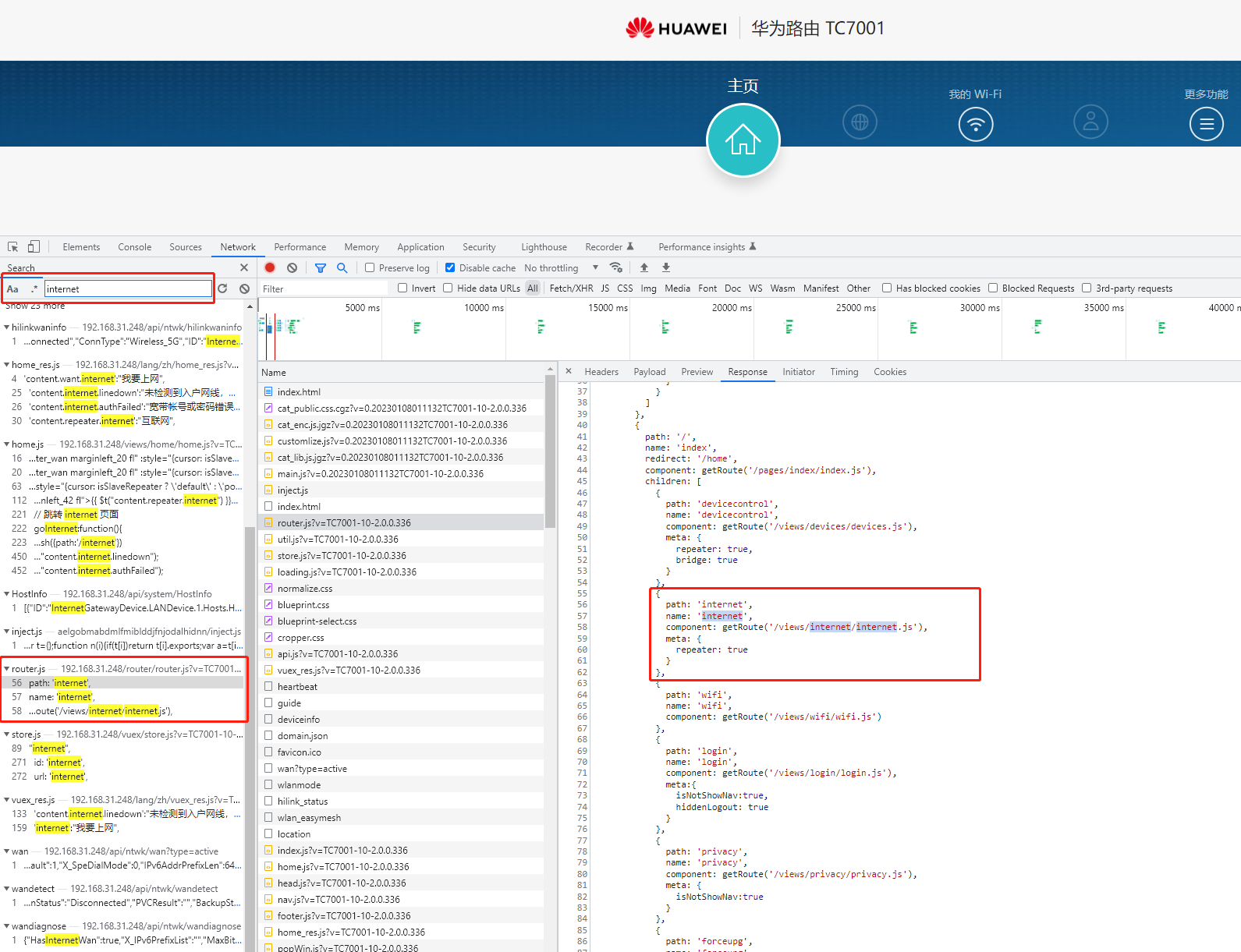
Task: Open the Preview tab of the request
Action: click(x=697, y=371)
